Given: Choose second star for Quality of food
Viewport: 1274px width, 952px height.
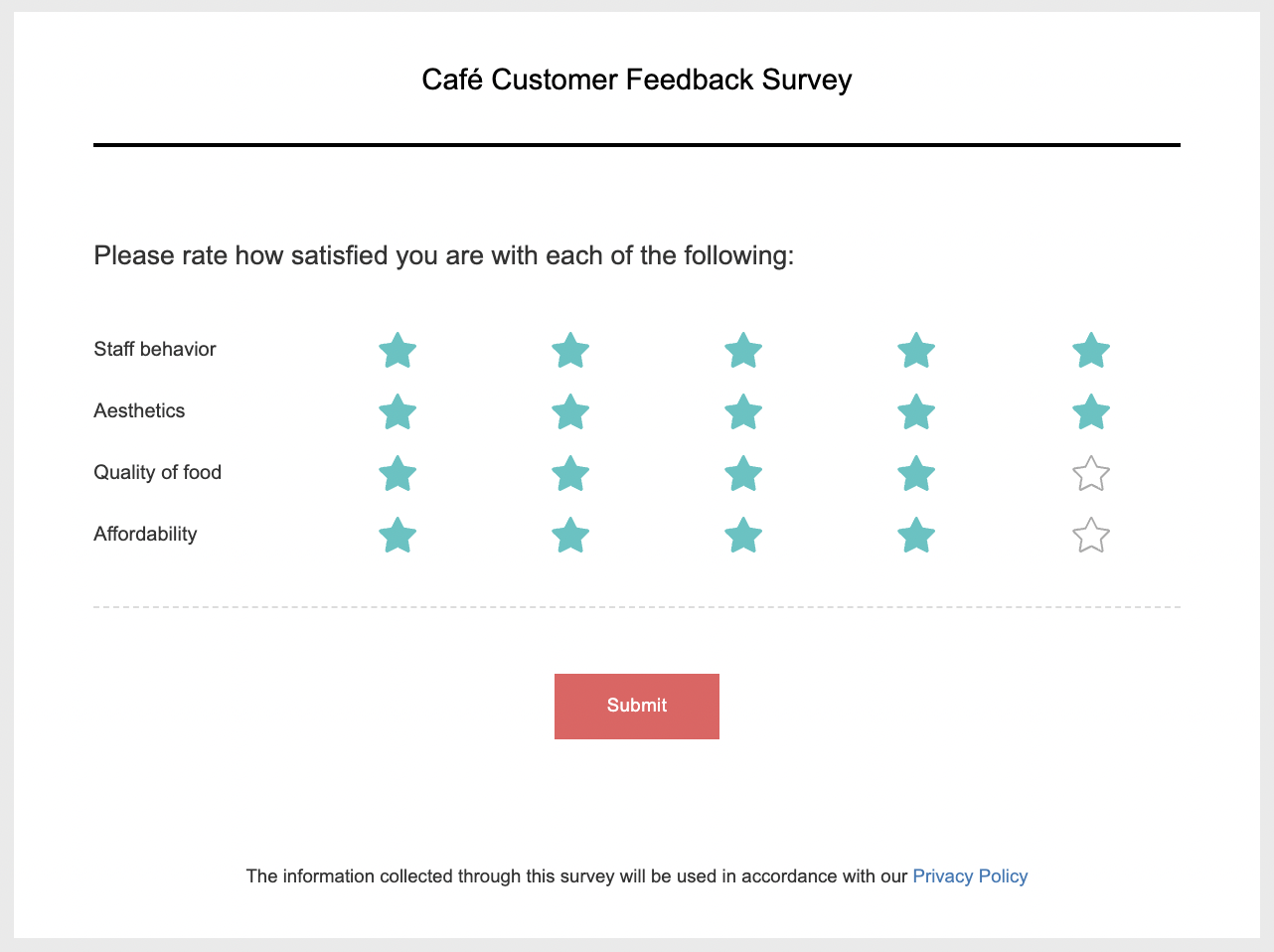Looking at the screenshot, I should pyautogui.click(x=570, y=474).
